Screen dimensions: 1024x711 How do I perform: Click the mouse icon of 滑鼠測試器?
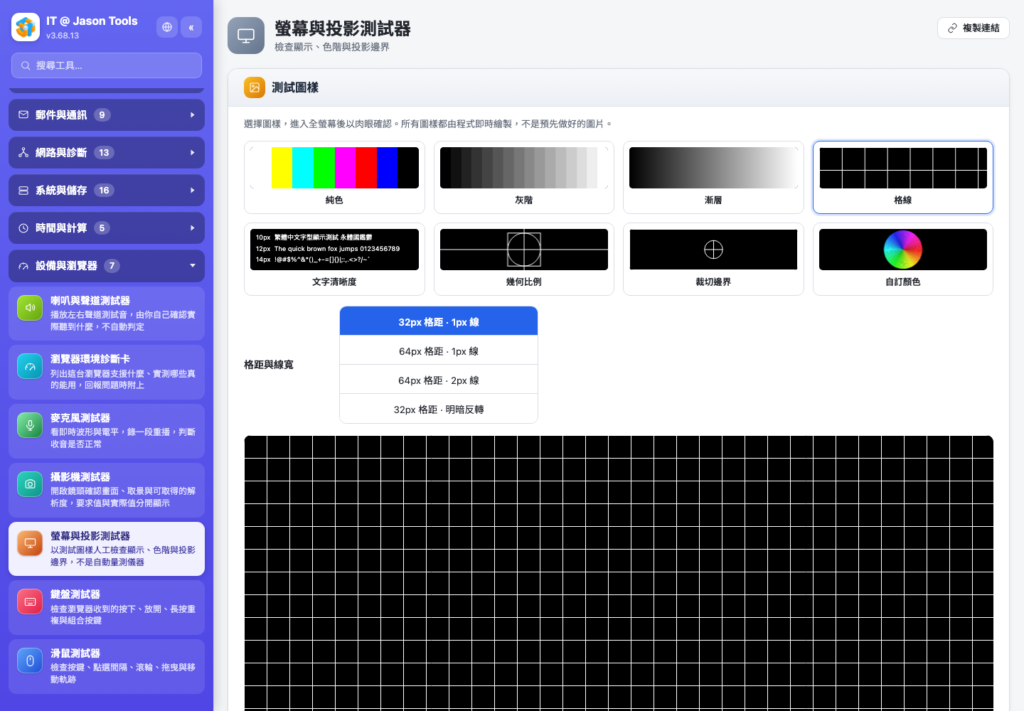[30, 660]
